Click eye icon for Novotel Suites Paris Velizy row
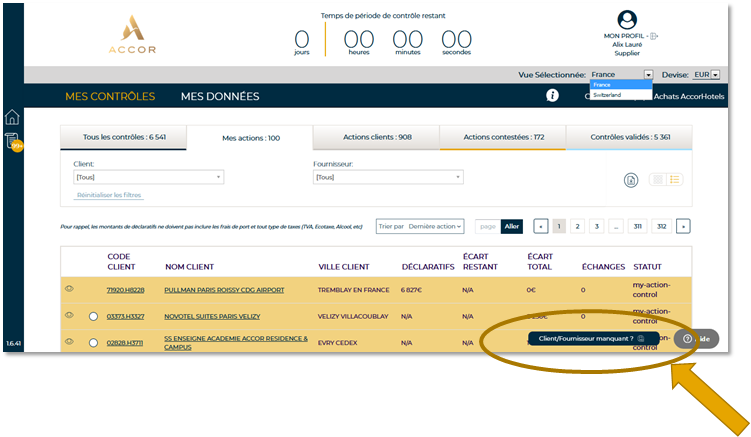Image resolution: width=751 pixels, height=437 pixels. (x=69, y=315)
